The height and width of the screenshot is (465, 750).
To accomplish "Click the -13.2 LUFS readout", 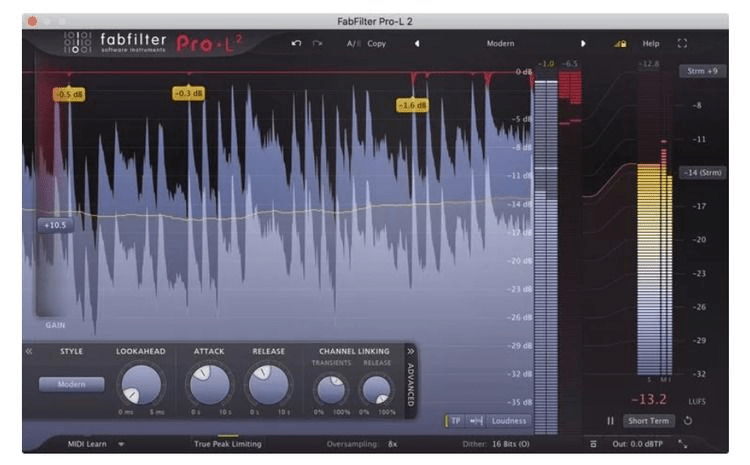I will [x=649, y=399].
